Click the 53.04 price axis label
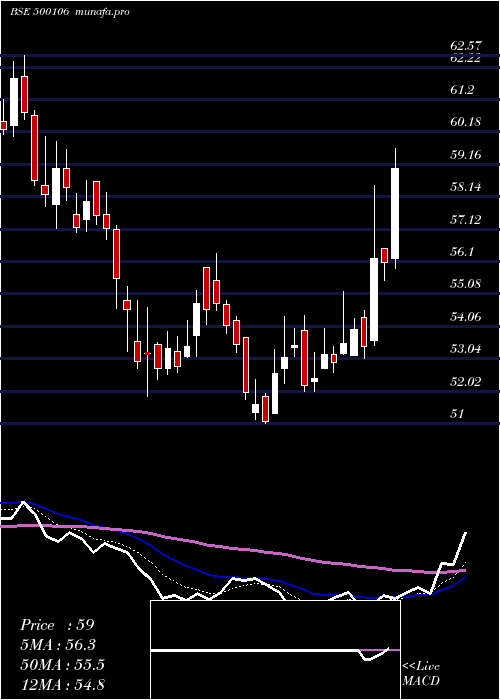Image resolution: width=500 pixels, height=700 pixels. click(466, 349)
